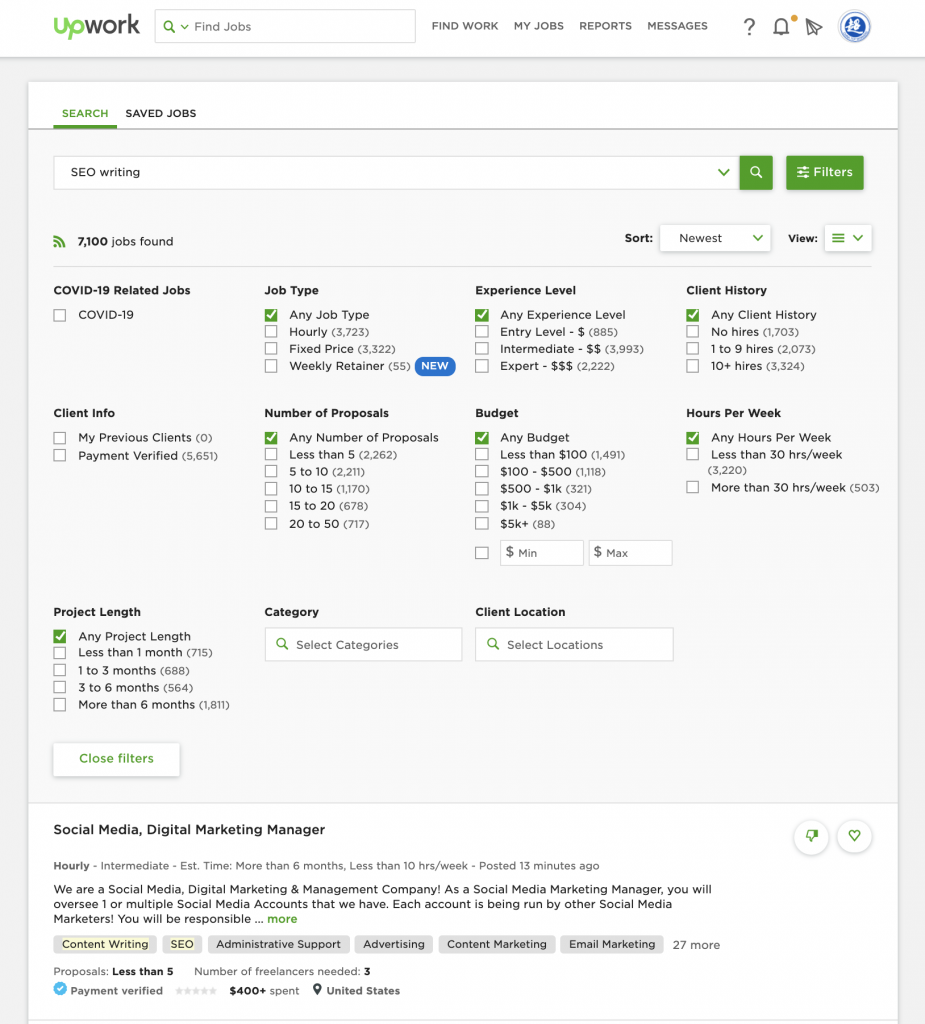Screen dimensions: 925x1024
Task: Check Expert - $$$ experience level
Action: [482, 366]
